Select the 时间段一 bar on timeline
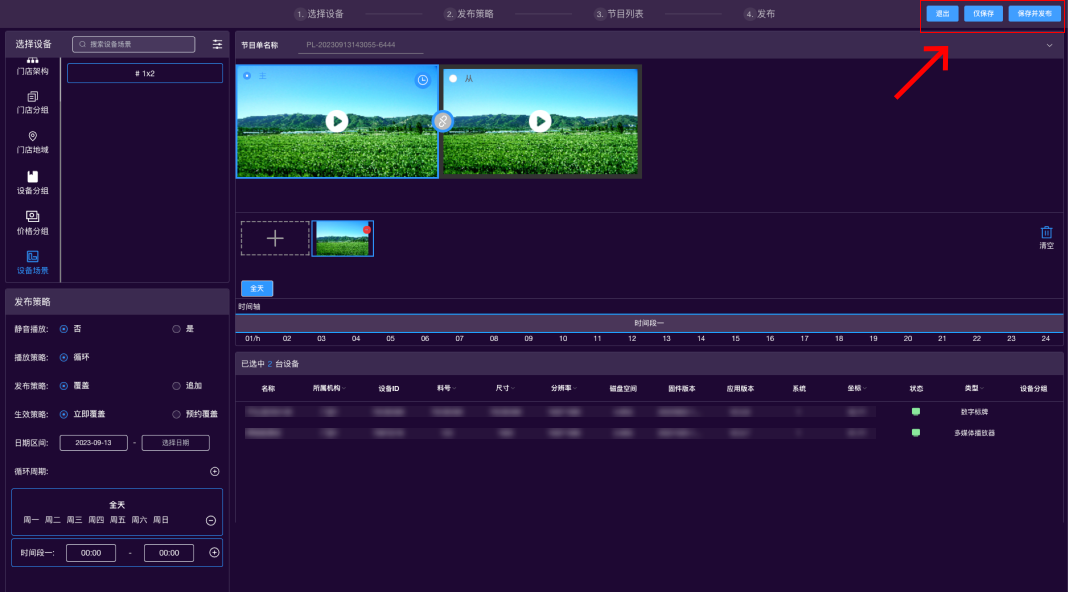 click(649, 323)
